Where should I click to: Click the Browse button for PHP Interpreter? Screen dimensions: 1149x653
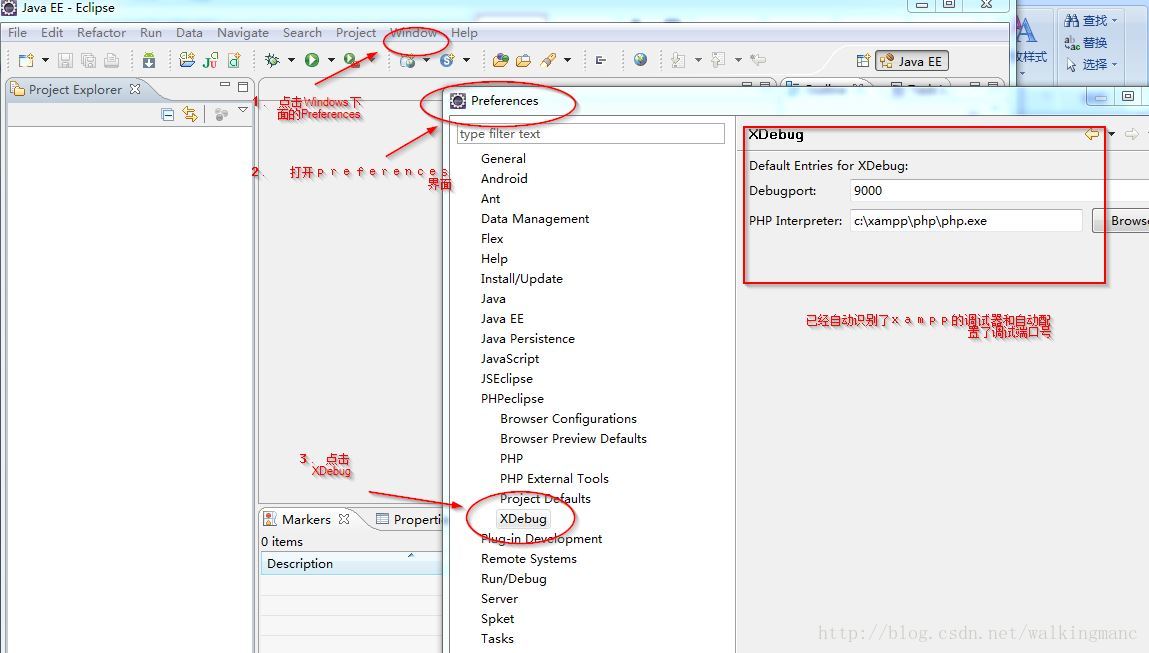pos(1120,221)
